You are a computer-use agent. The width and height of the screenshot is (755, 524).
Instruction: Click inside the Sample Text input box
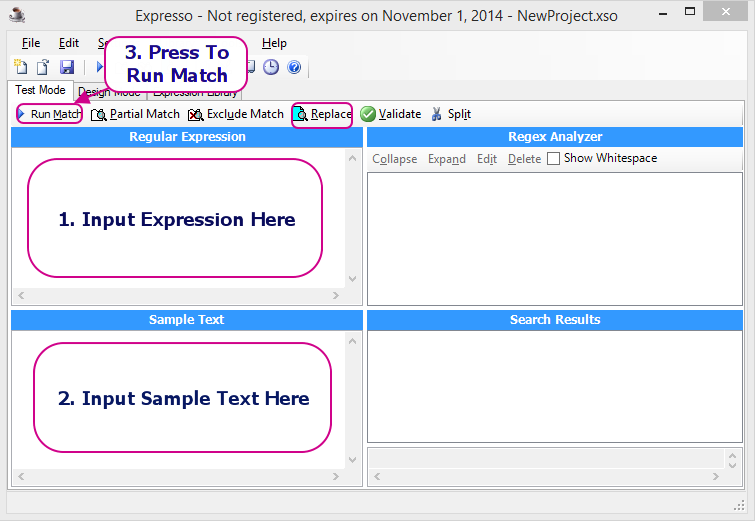[x=179, y=399]
